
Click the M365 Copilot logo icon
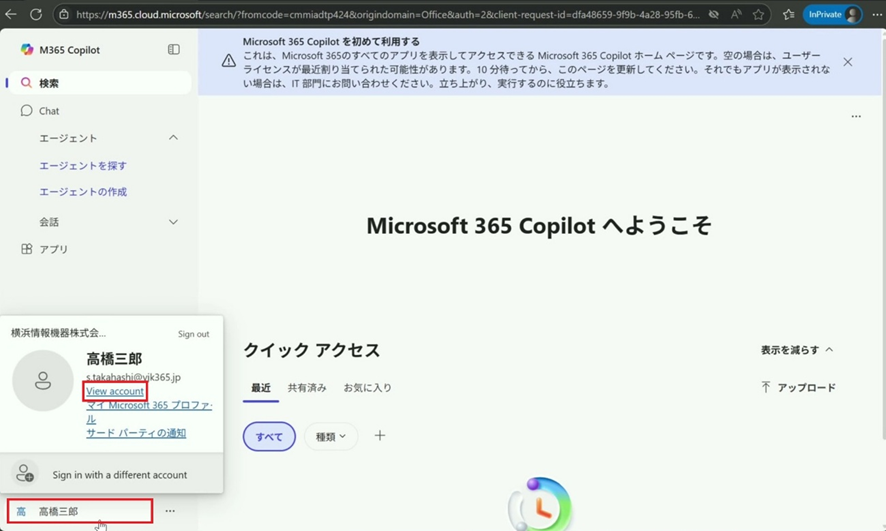[x=26, y=49]
